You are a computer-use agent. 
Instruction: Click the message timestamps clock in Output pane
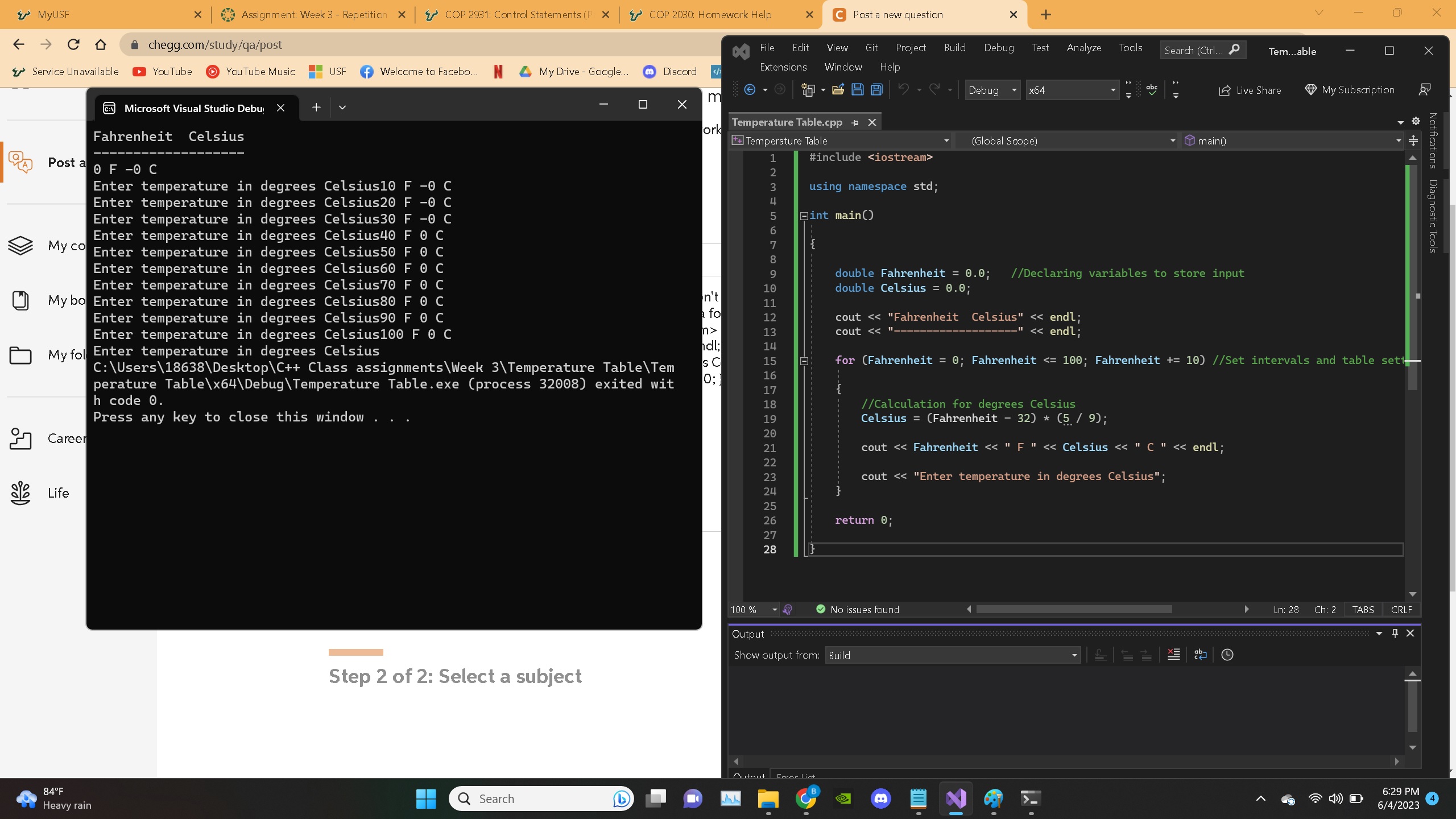[x=1227, y=655]
